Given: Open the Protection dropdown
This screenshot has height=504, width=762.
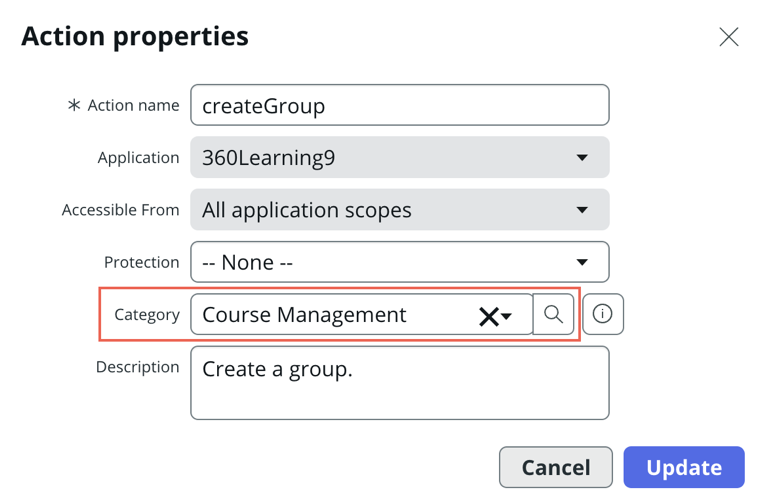Looking at the screenshot, I should pos(399,262).
